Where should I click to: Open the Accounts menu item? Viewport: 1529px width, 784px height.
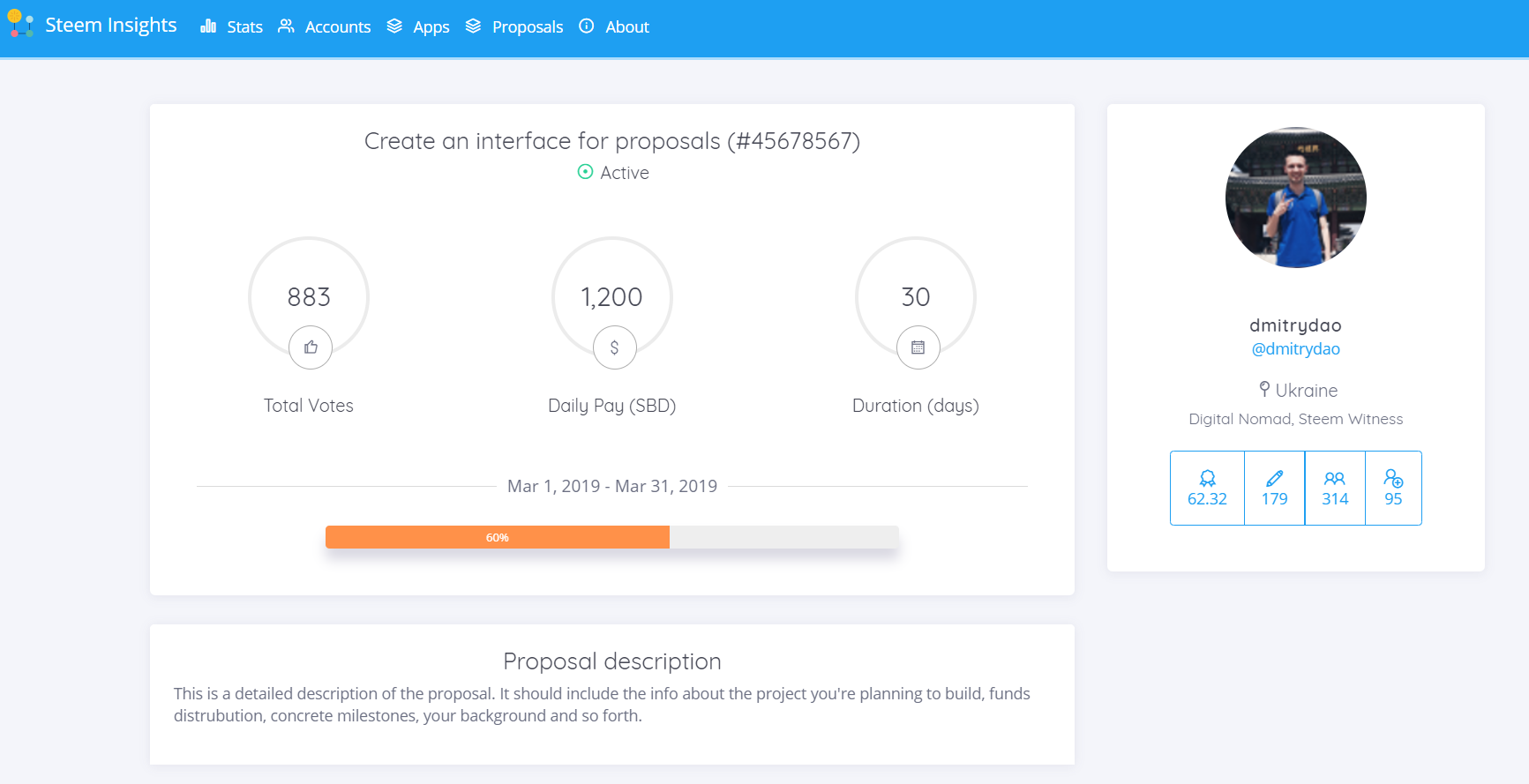(x=338, y=27)
